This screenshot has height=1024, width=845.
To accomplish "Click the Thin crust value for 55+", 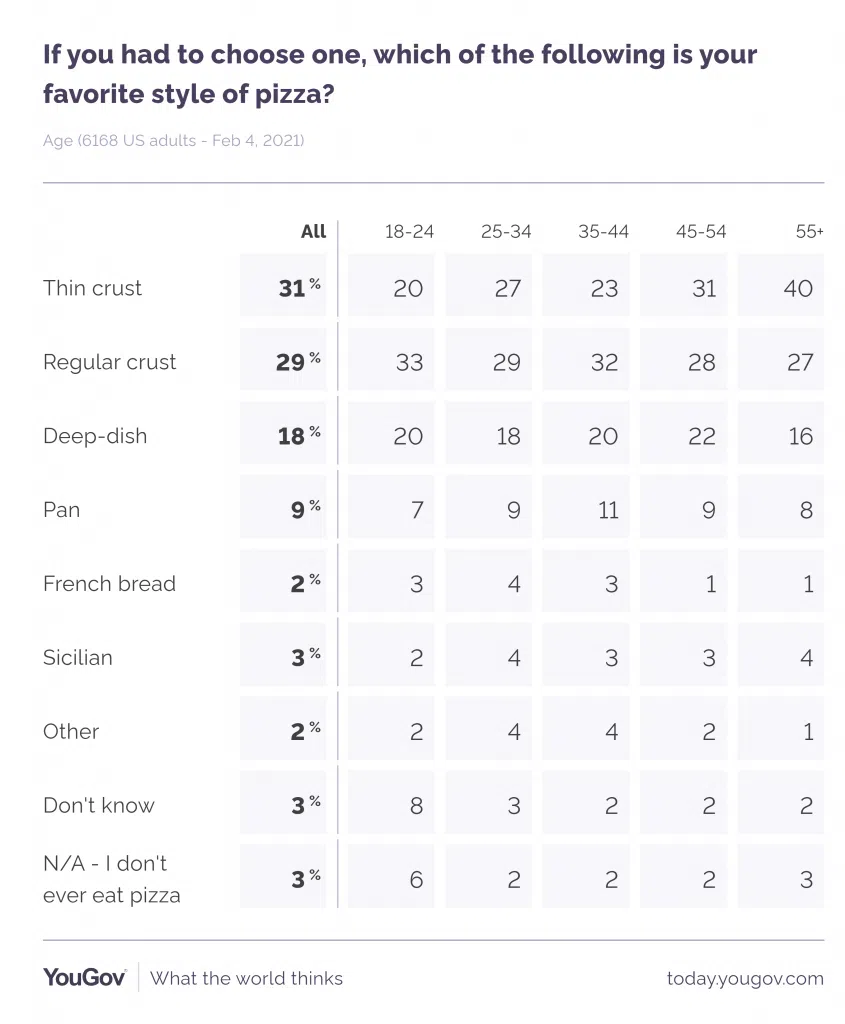I will tap(798, 288).
